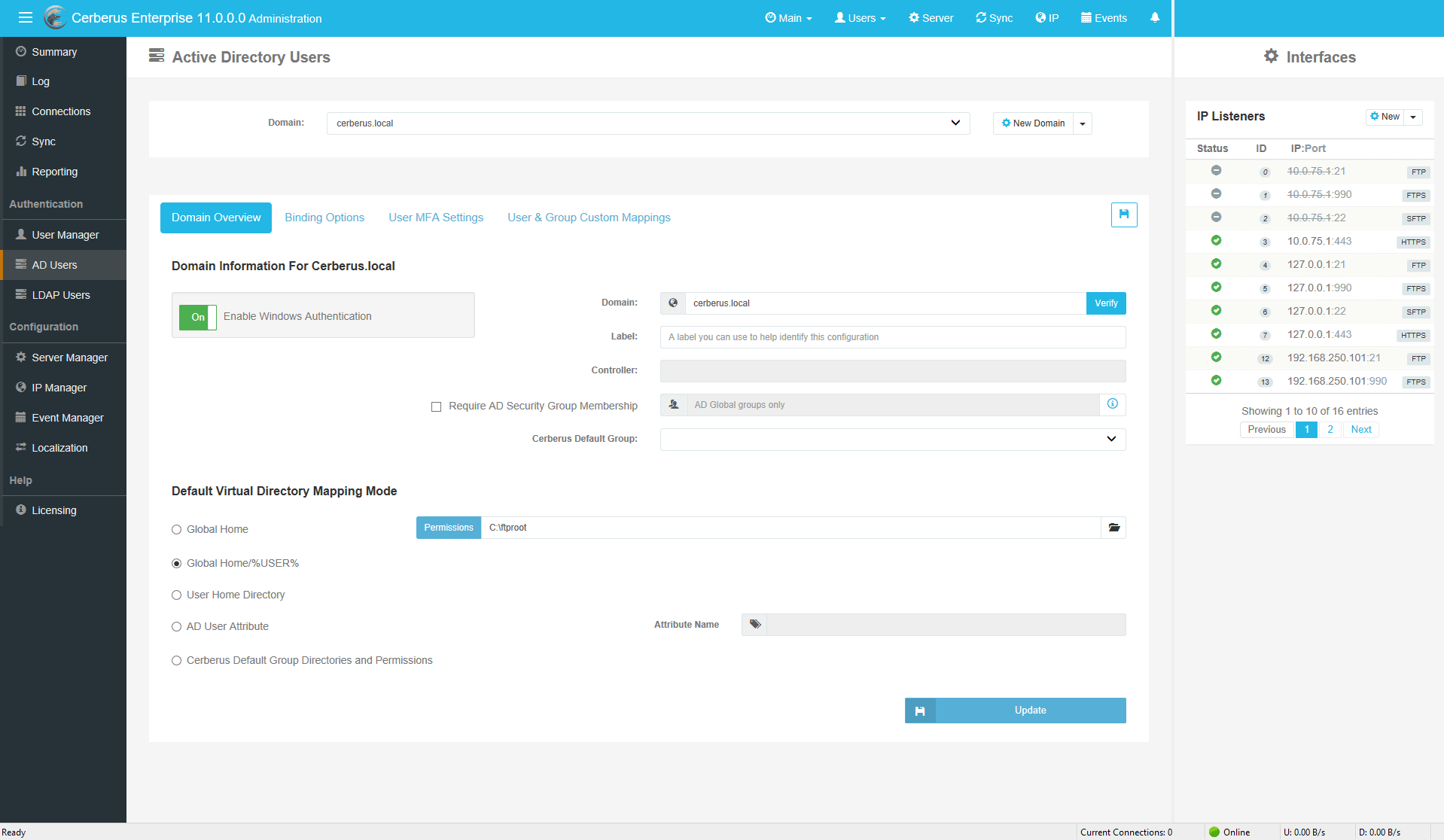This screenshot has height=840, width=1444.
Task: Click New in the IP Listeners panel
Action: pyautogui.click(x=1385, y=117)
